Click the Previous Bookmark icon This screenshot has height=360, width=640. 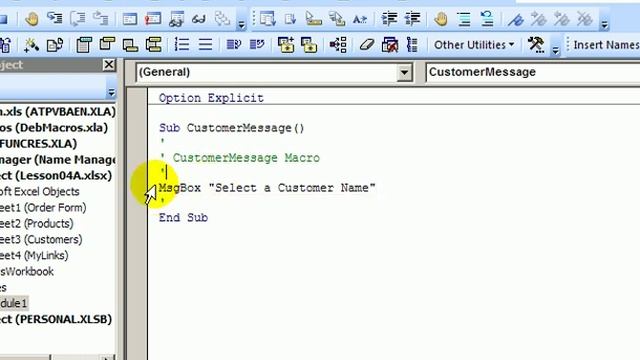coord(562,19)
